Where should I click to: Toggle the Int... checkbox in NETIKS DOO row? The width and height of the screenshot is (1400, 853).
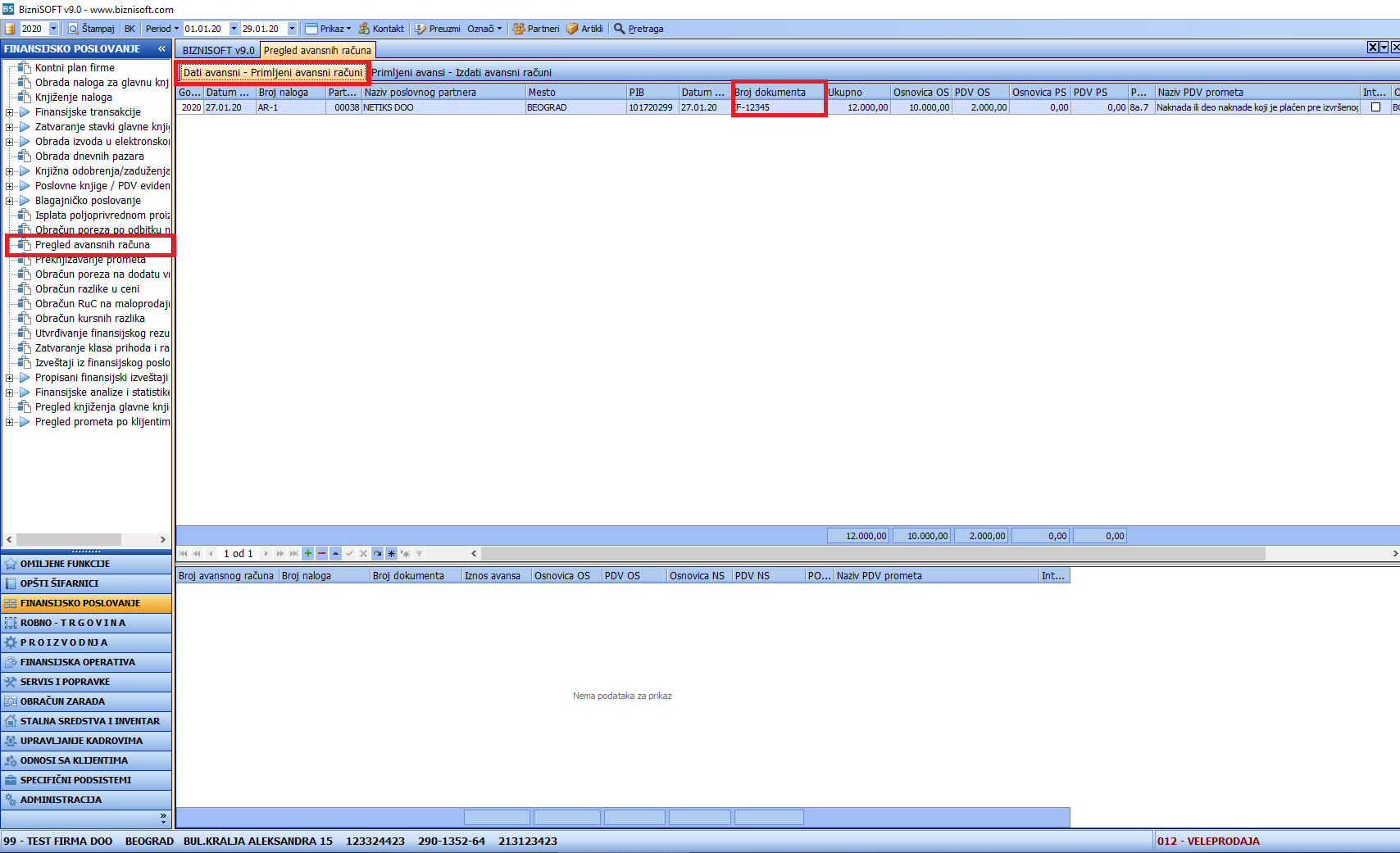[x=1375, y=107]
